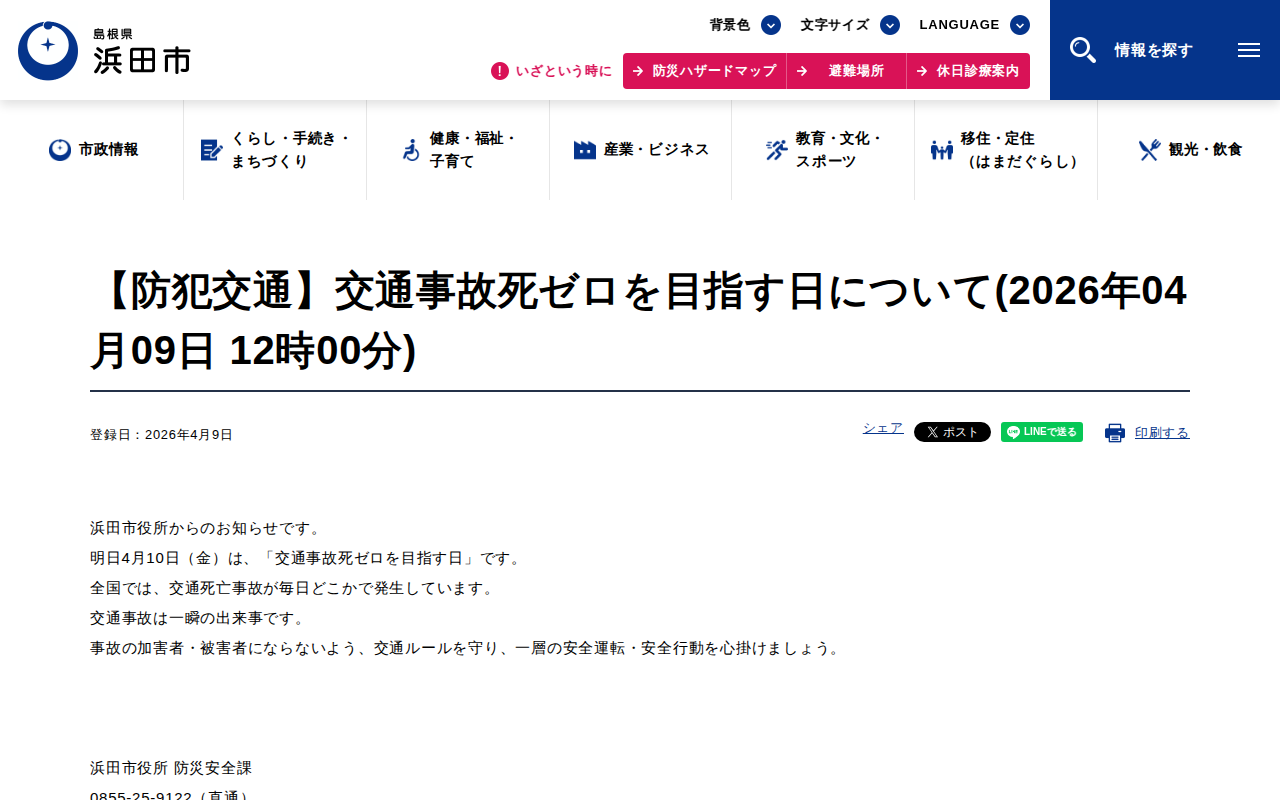Open the LANGUAGE dropdown
Viewport: 1280px width, 800px height.
click(1020, 25)
